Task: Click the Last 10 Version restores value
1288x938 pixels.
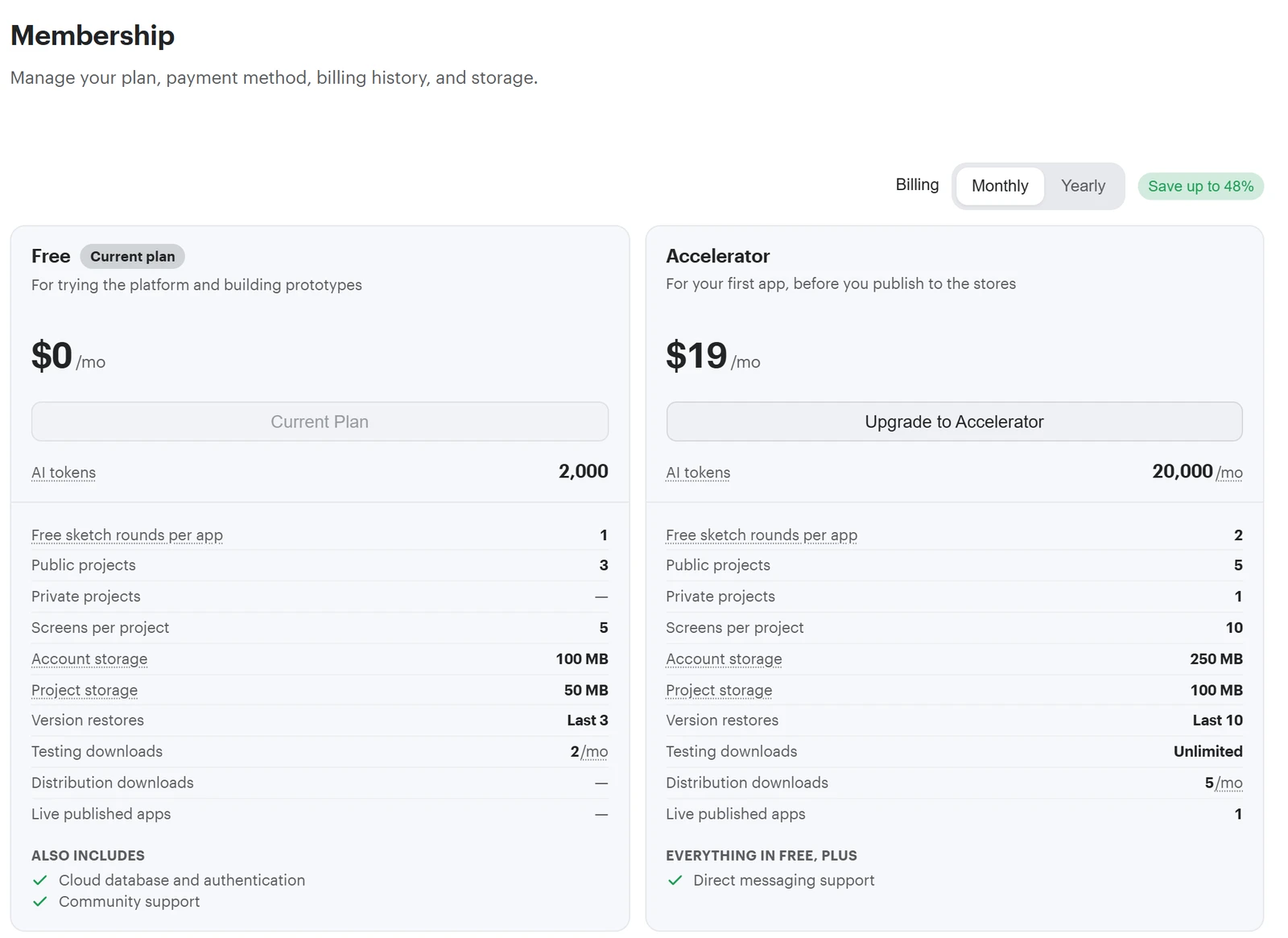Action: tap(1218, 720)
